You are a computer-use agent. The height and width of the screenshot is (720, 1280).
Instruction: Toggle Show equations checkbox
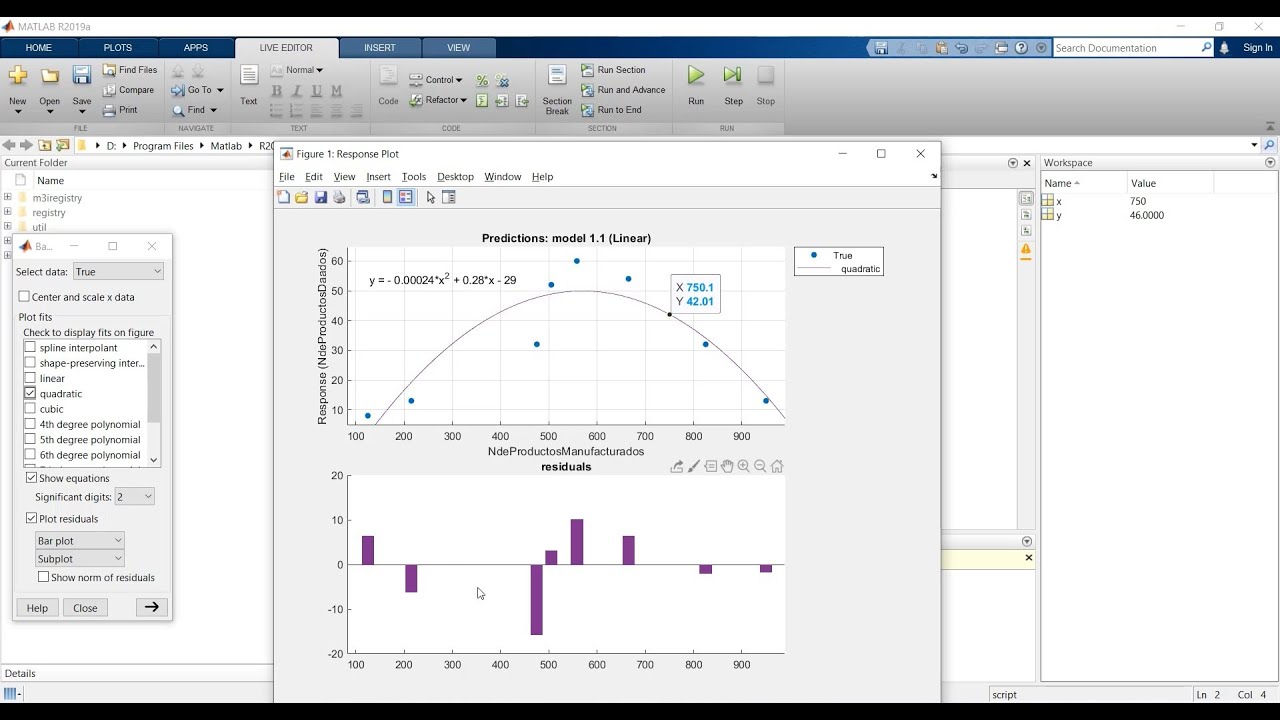(31, 478)
